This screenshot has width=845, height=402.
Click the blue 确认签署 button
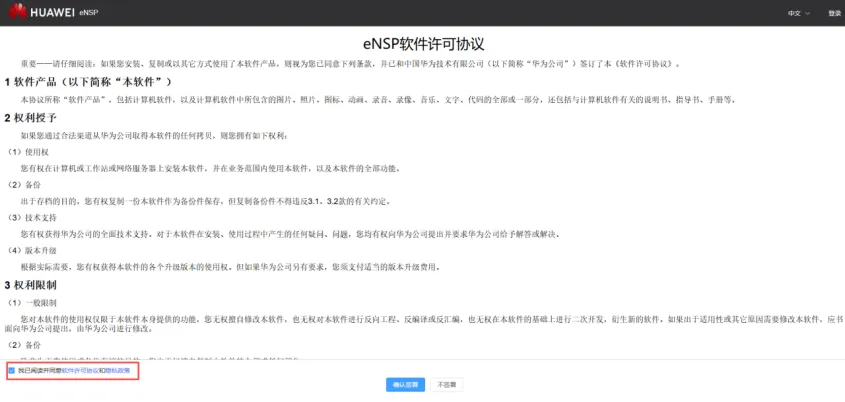pos(405,385)
